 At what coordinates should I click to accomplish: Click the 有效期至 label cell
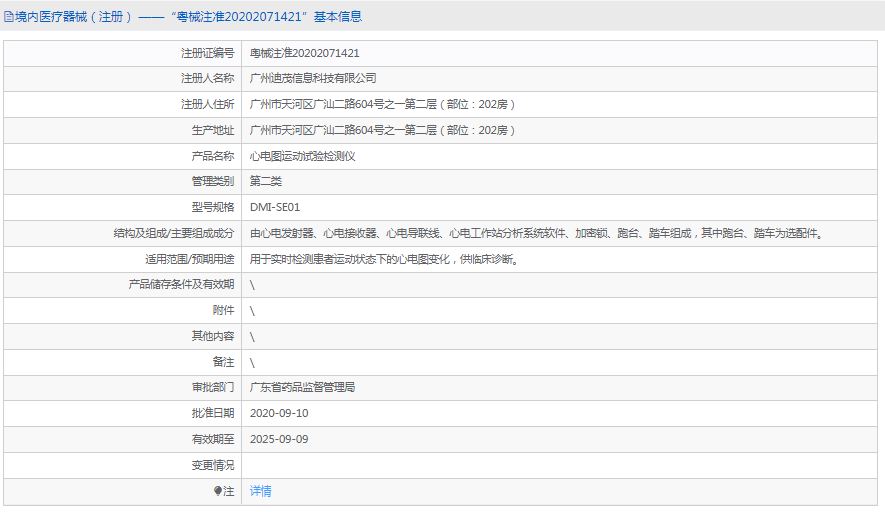[x=122, y=439]
